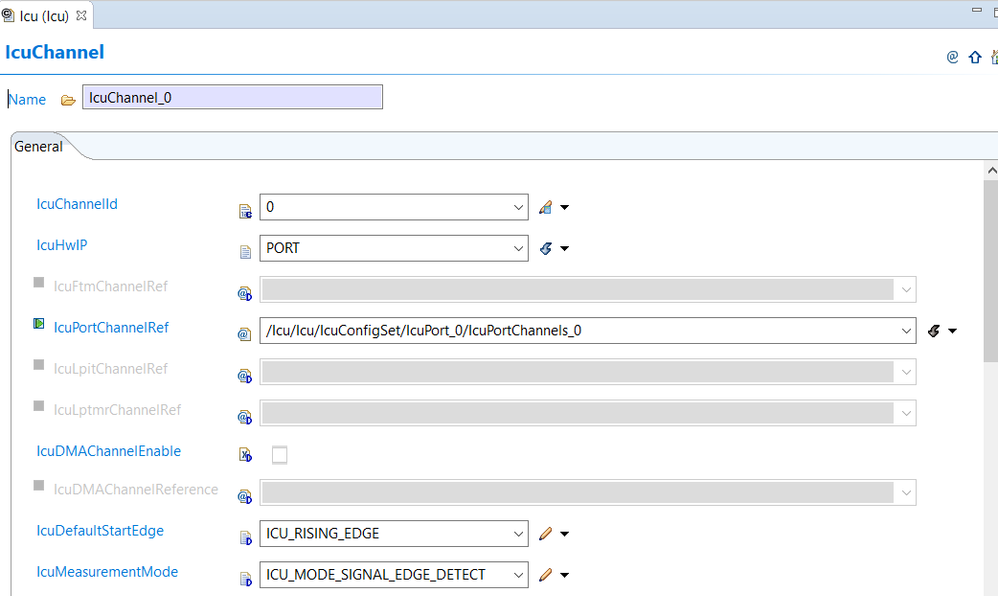Open the IcuMeasurementMode dropdown
Image resolution: width=998 pixels, height=596 pixels.
click(518, 575)
